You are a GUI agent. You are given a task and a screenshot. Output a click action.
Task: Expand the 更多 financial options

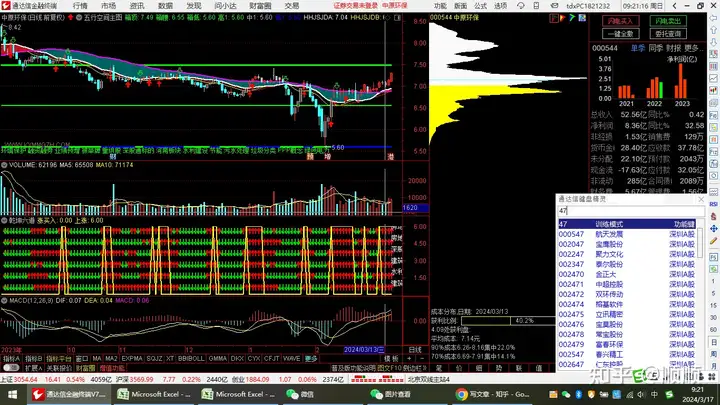click(692, 48)
